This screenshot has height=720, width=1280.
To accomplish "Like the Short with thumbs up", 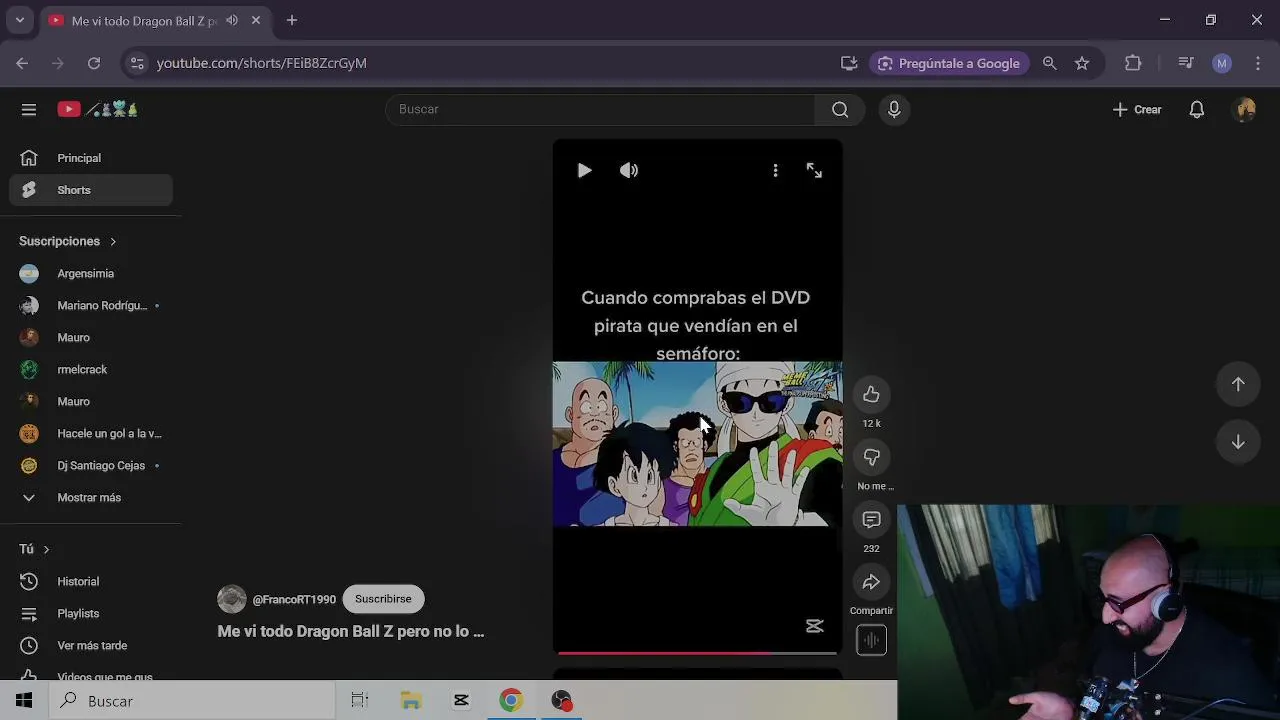I will pyautogui.click(x=871, y=395).
